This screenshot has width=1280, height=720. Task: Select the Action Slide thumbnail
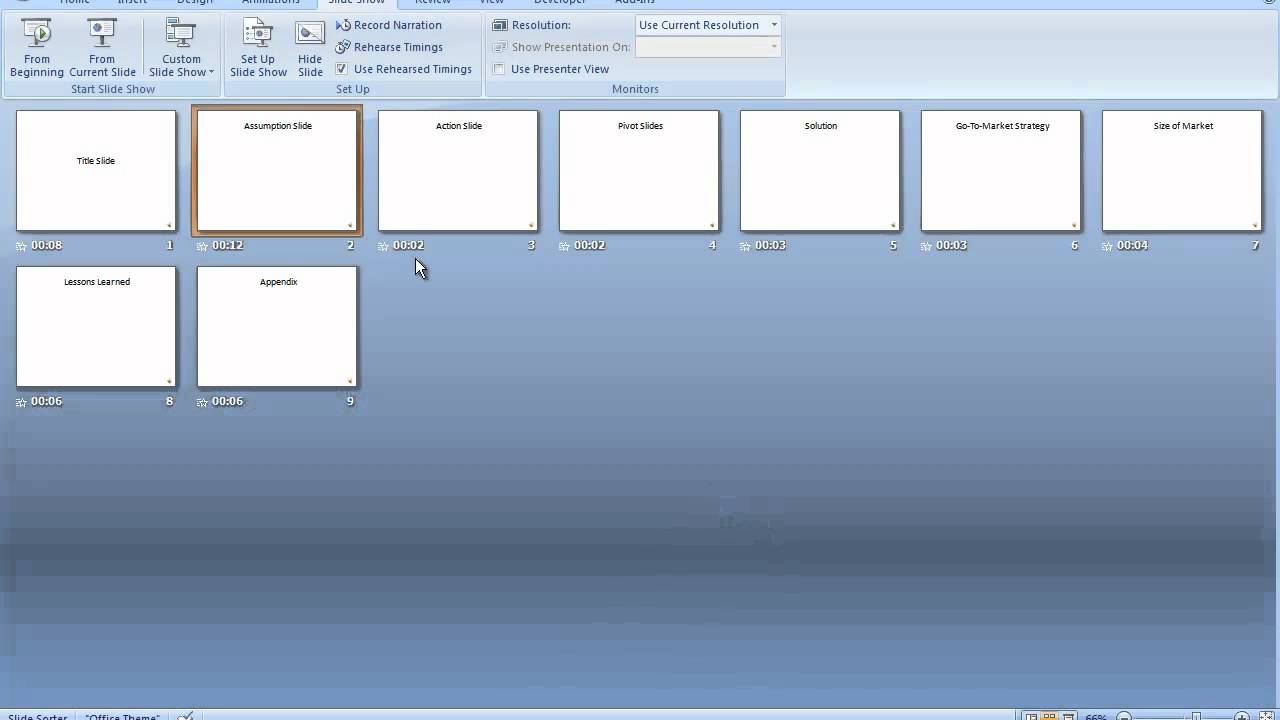tap(458, 170)
